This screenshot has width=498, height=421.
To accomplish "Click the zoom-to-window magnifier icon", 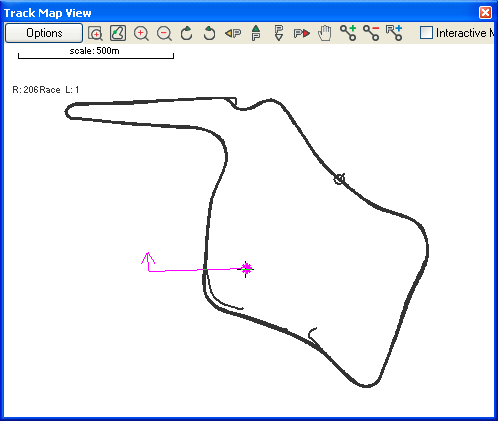I will click(95, 33).
